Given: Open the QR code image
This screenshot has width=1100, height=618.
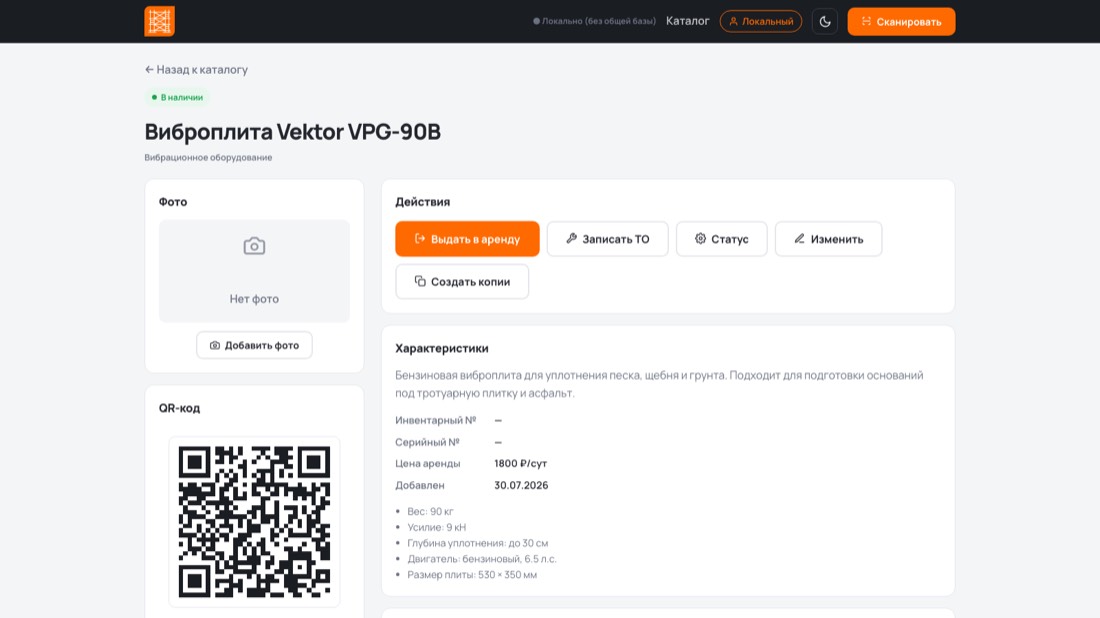Looking at the screenshot, I should coord(254,522).
